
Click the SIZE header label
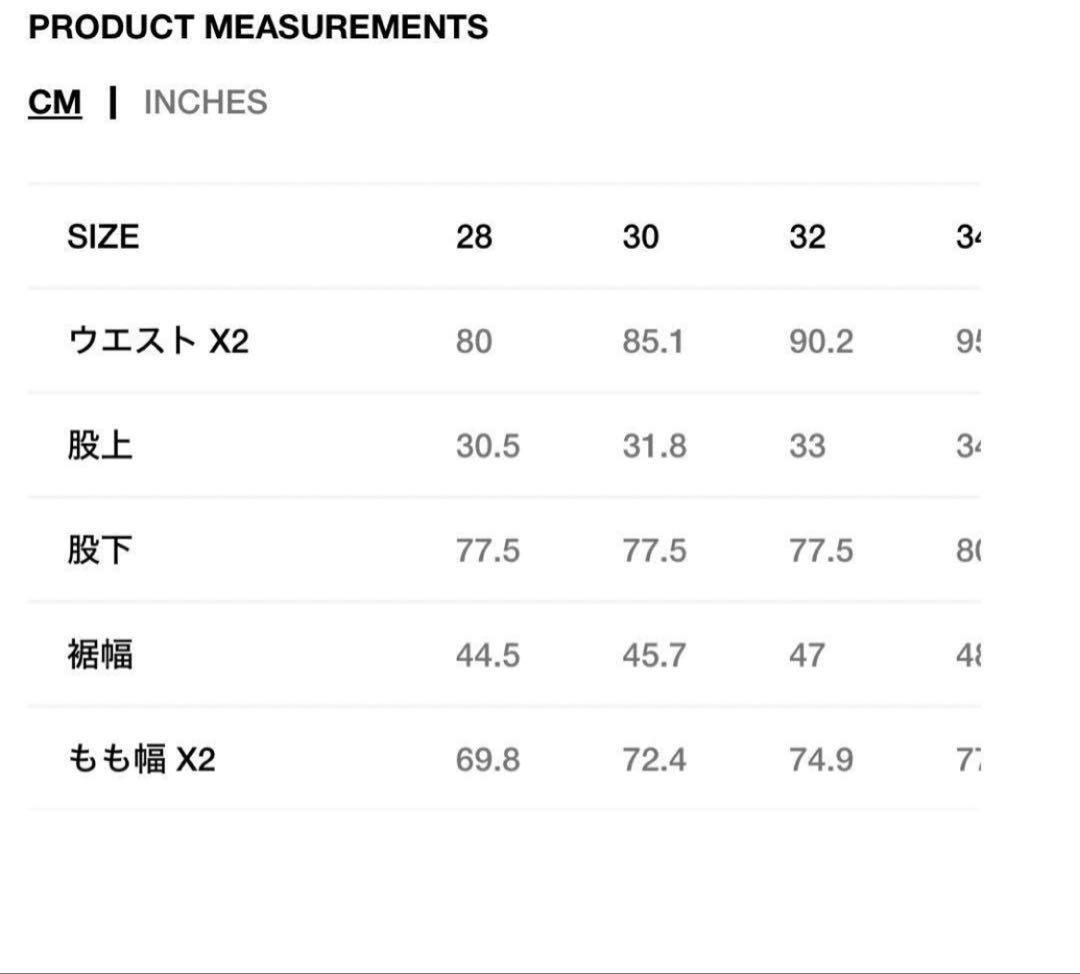point(103,237)
